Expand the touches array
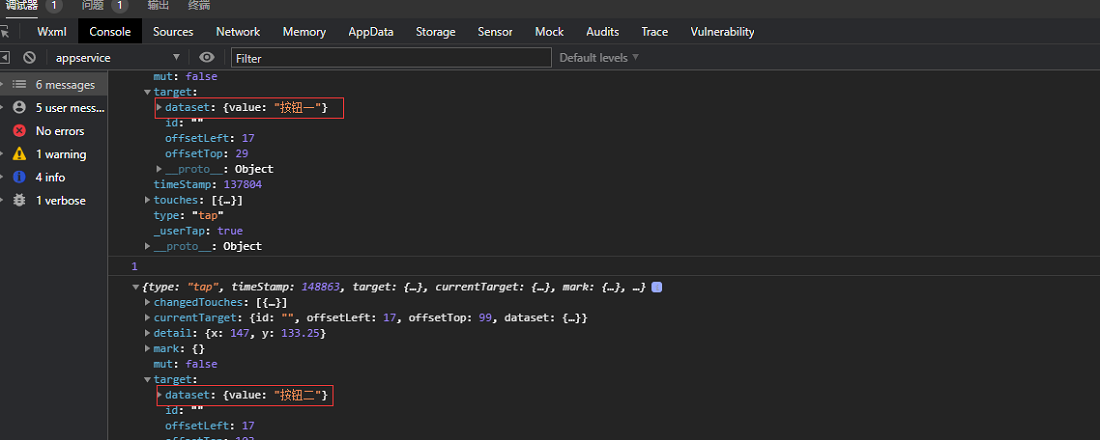 (147, 200)
